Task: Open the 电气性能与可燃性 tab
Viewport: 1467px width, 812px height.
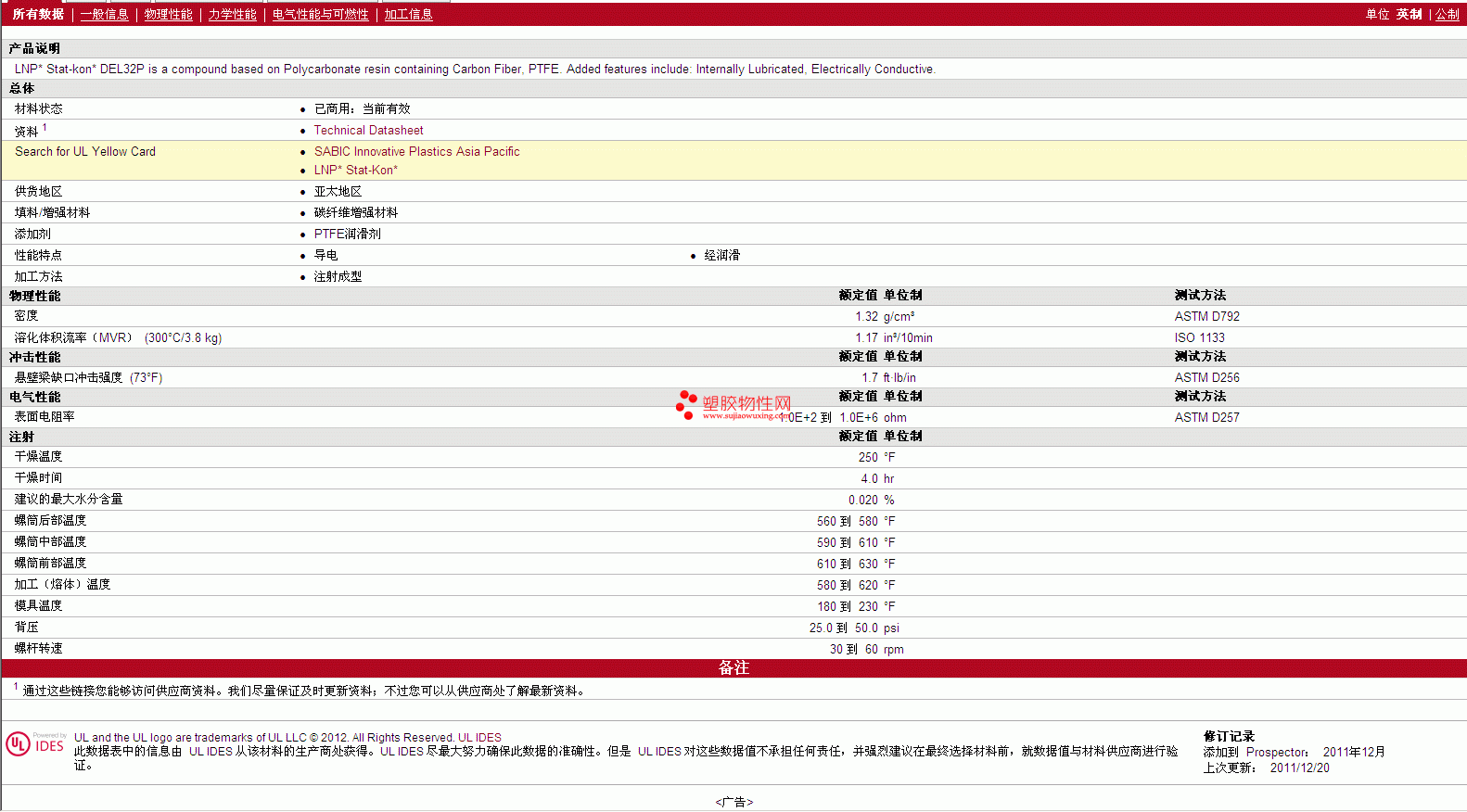Action: (x=320, y=15)
